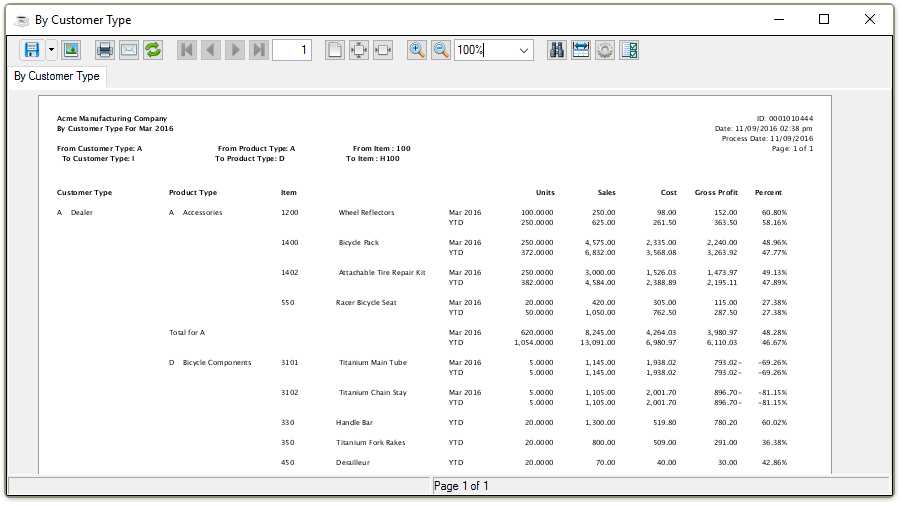This screenshot has height=506, width=903.
Task: Fit page width view icon
Action: pos(383,50)
